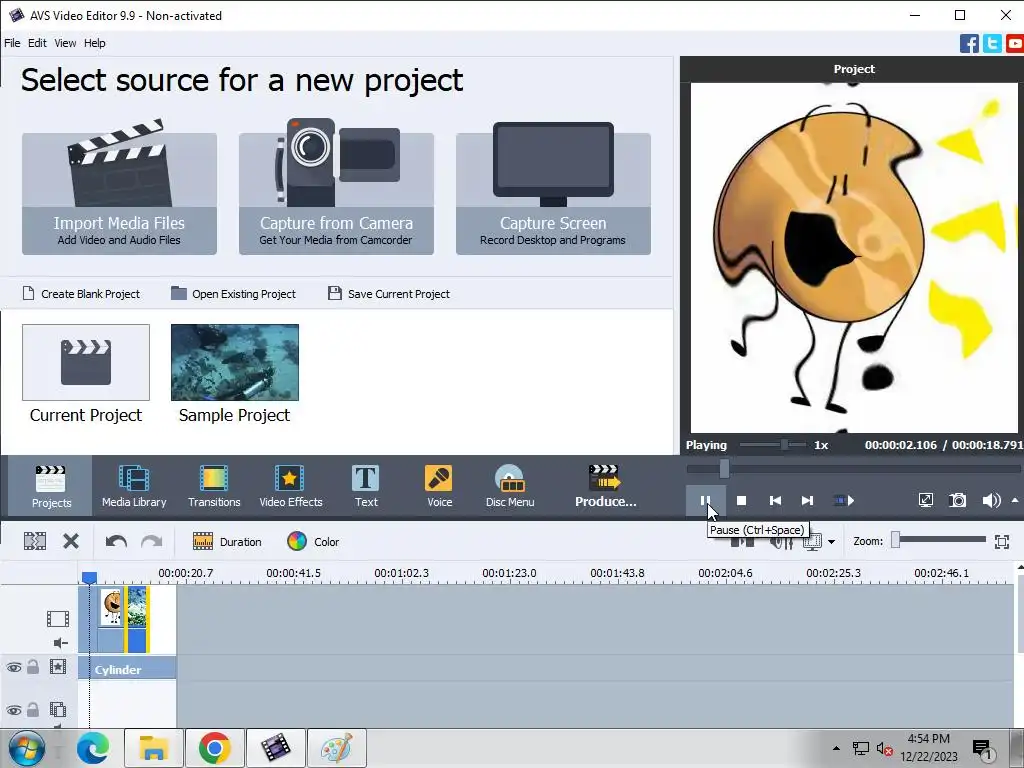Open the Text tab
Screen dimensions: 1024x768
point(366,487)
